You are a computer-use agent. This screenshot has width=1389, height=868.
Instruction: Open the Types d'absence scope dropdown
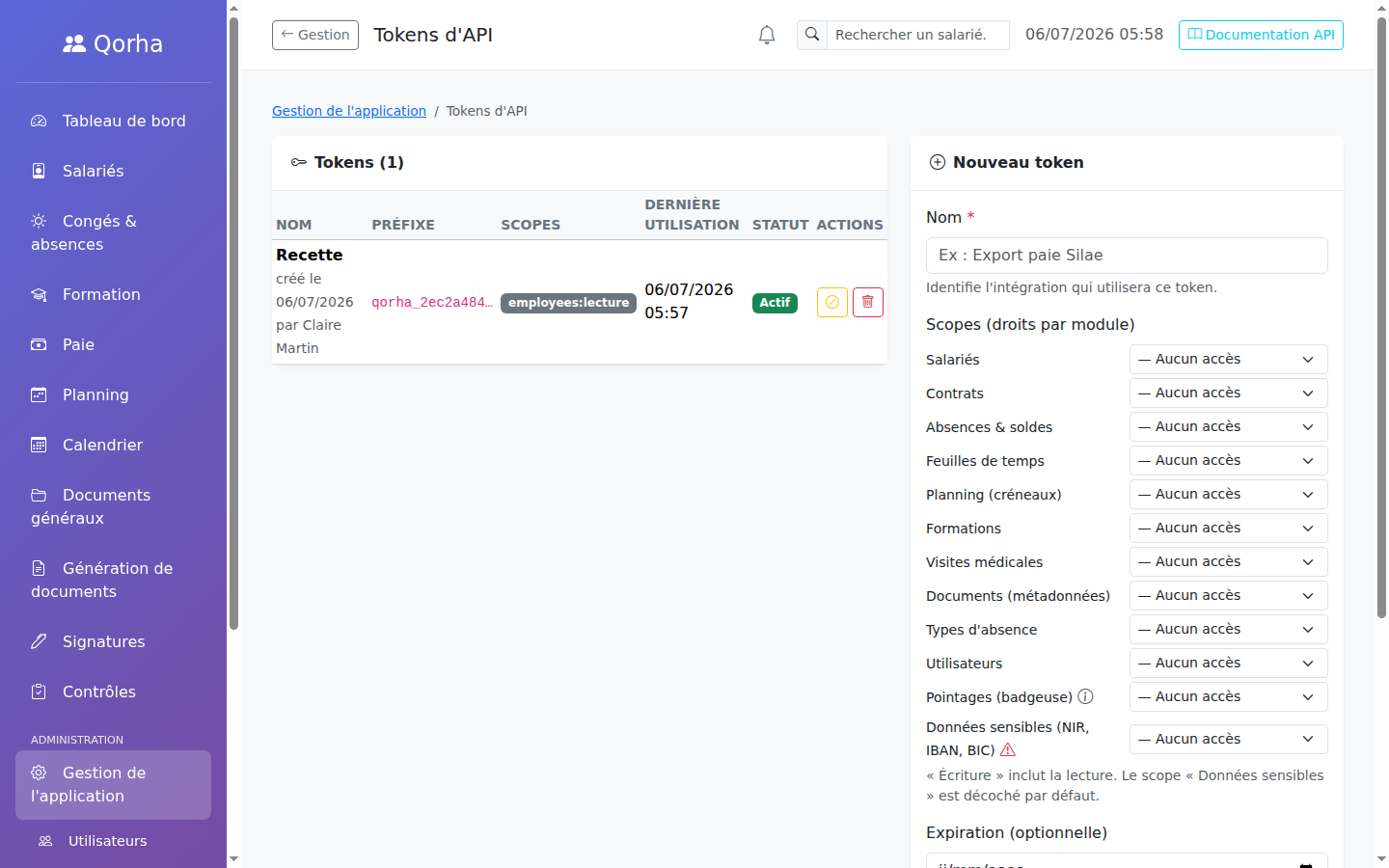1228,629
